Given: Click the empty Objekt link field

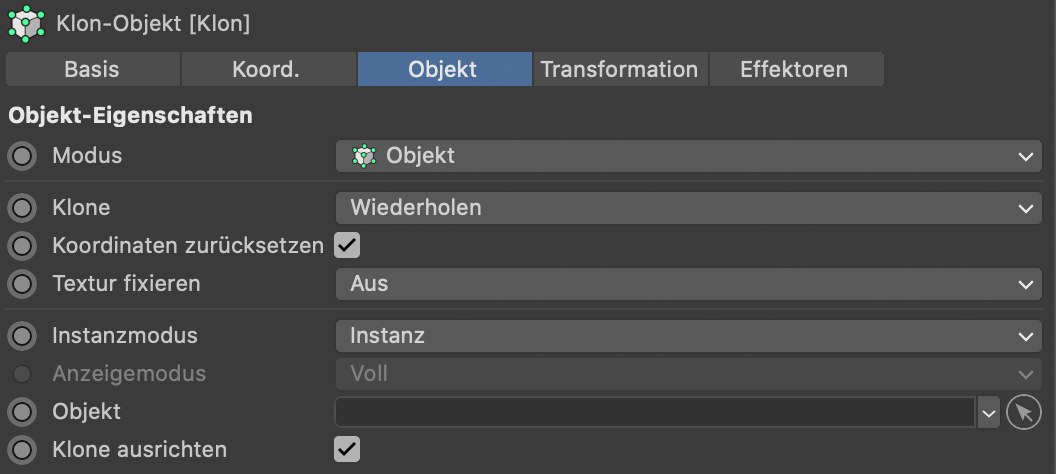Looking at the screenshot, I should tap(654, 412).
